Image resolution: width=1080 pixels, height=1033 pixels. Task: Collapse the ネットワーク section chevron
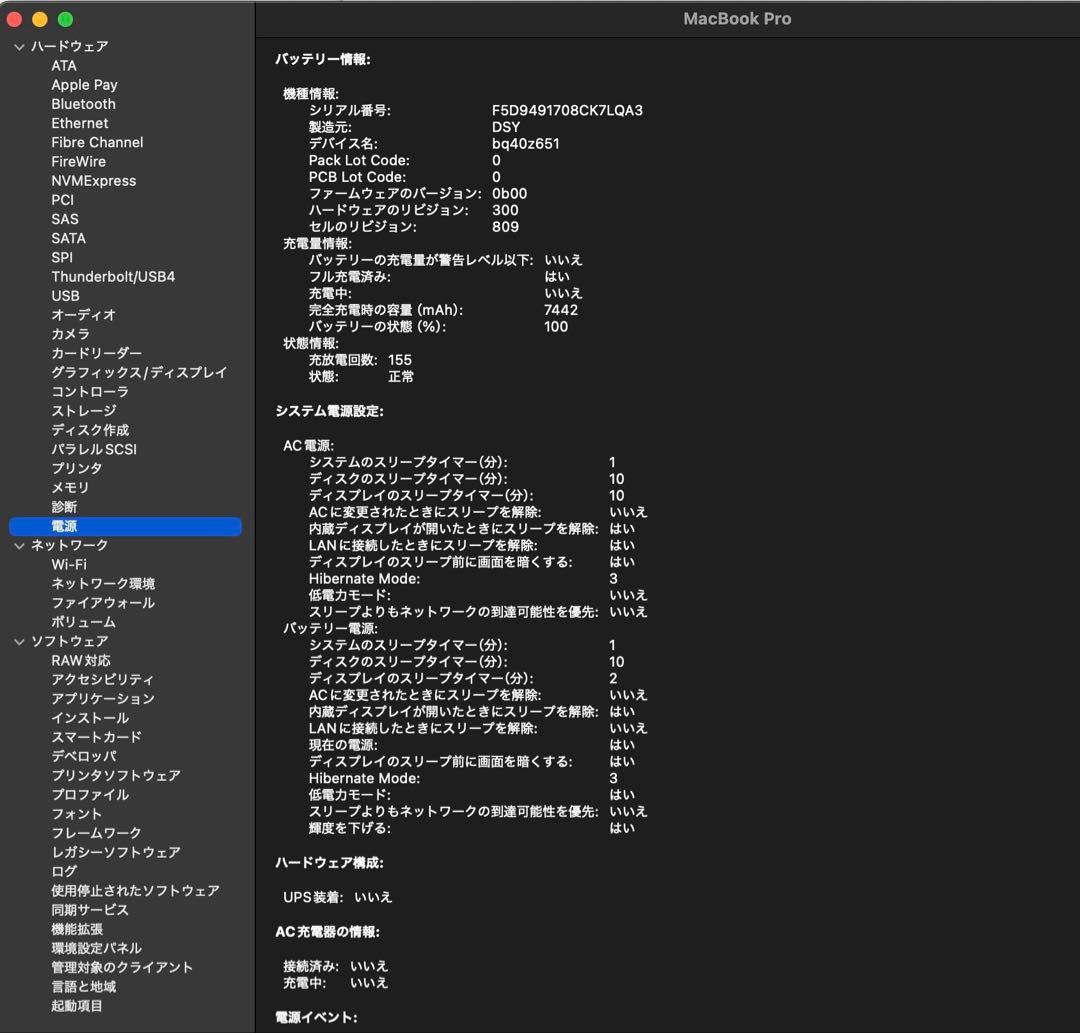click(19, 546)
